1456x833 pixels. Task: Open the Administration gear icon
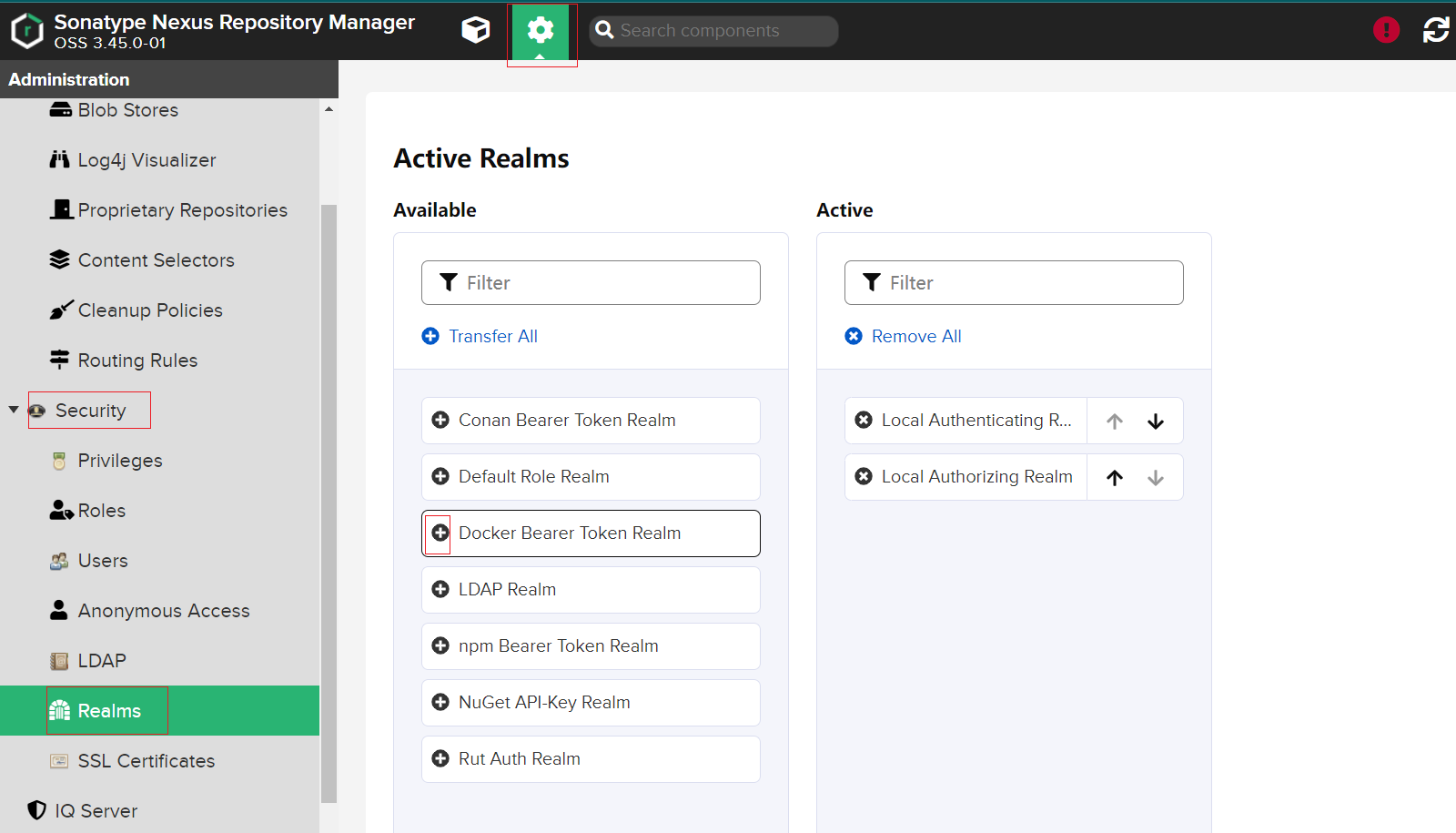point(541,31)
